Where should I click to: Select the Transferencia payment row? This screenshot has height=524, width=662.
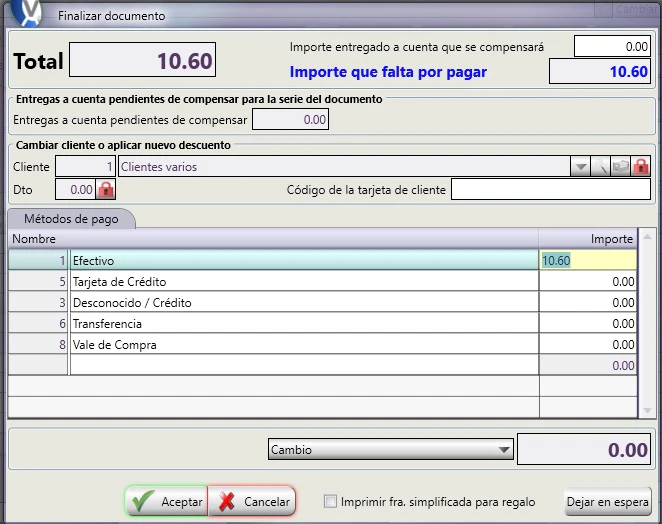(x=323, y=323)
